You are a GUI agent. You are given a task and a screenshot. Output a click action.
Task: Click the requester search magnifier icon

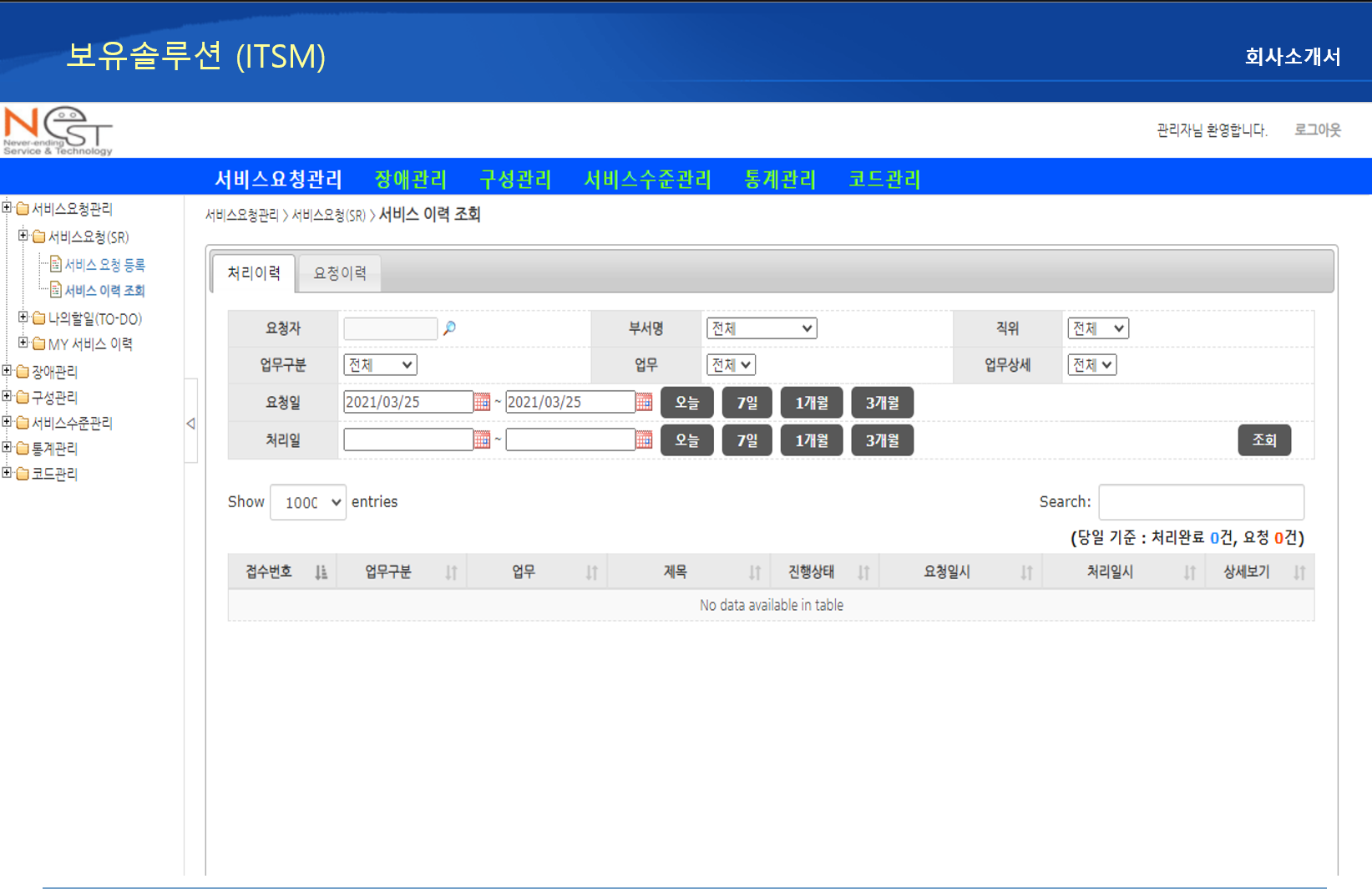(x=449, y=328)
